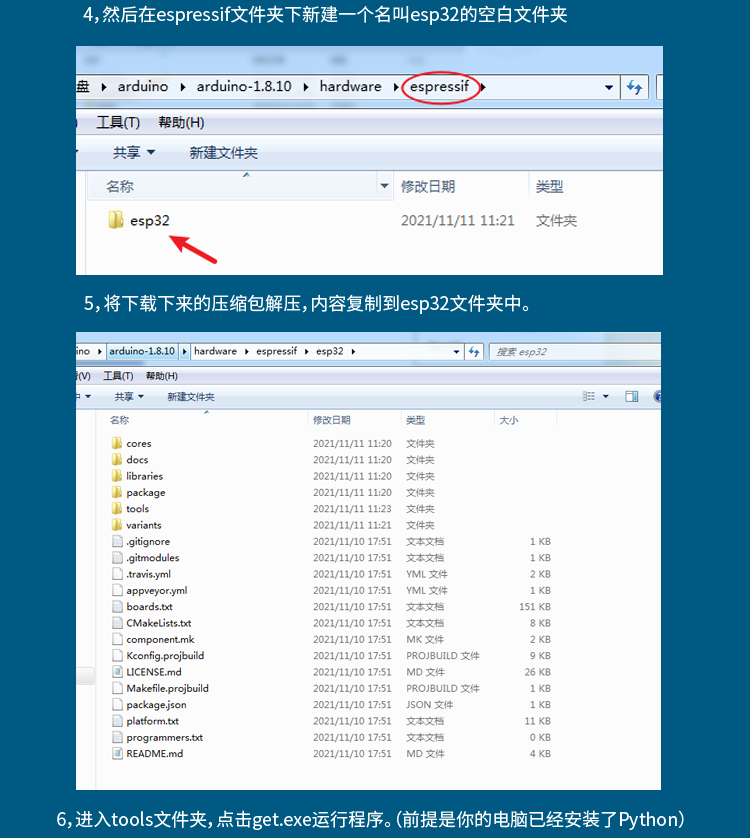Open the 共享 dropdown in the esp32 window
This screenshot has height=838, width=750.
pos(129,397)
